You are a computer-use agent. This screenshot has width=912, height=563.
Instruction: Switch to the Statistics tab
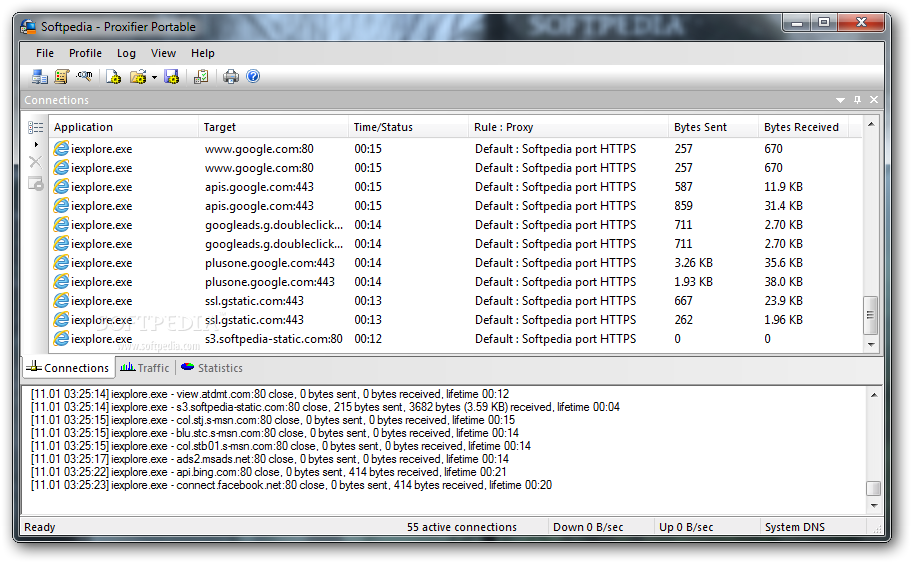point(212,368)
